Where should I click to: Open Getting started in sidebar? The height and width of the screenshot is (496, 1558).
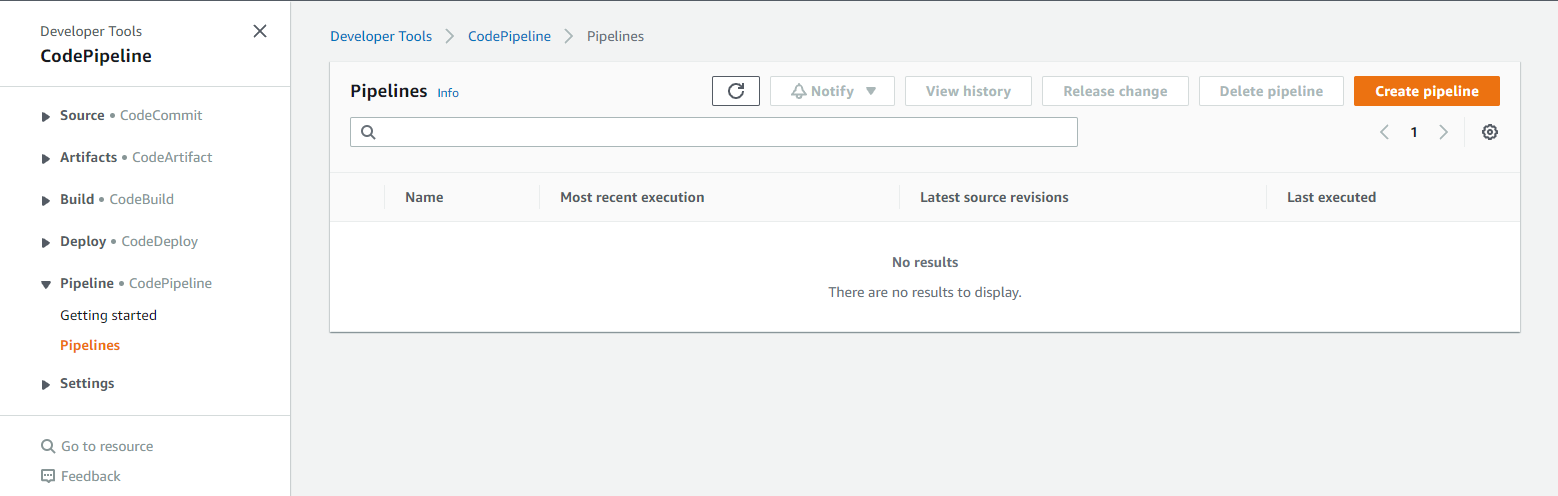tap(108, 315)
